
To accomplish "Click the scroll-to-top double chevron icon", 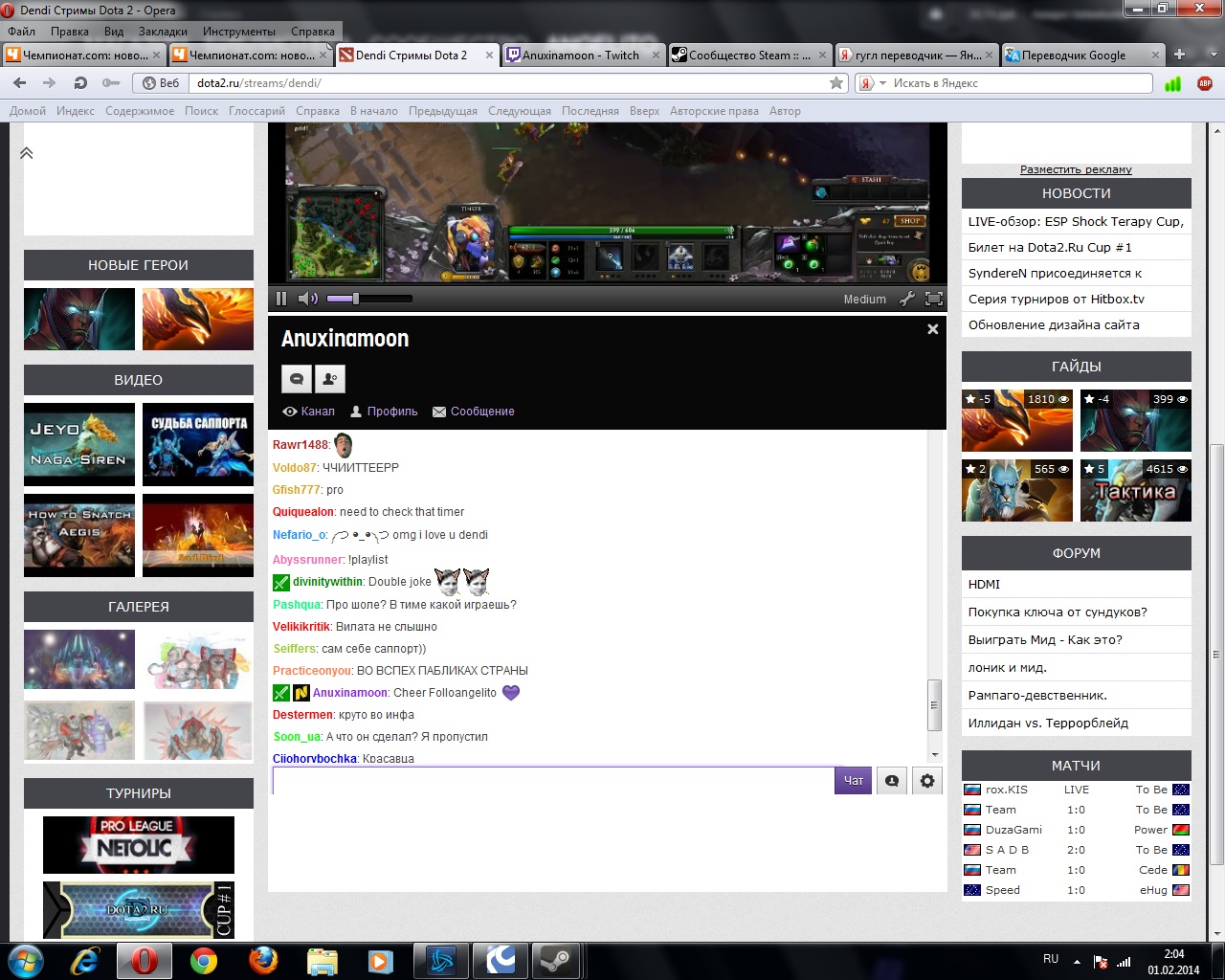I will [27, 153].
